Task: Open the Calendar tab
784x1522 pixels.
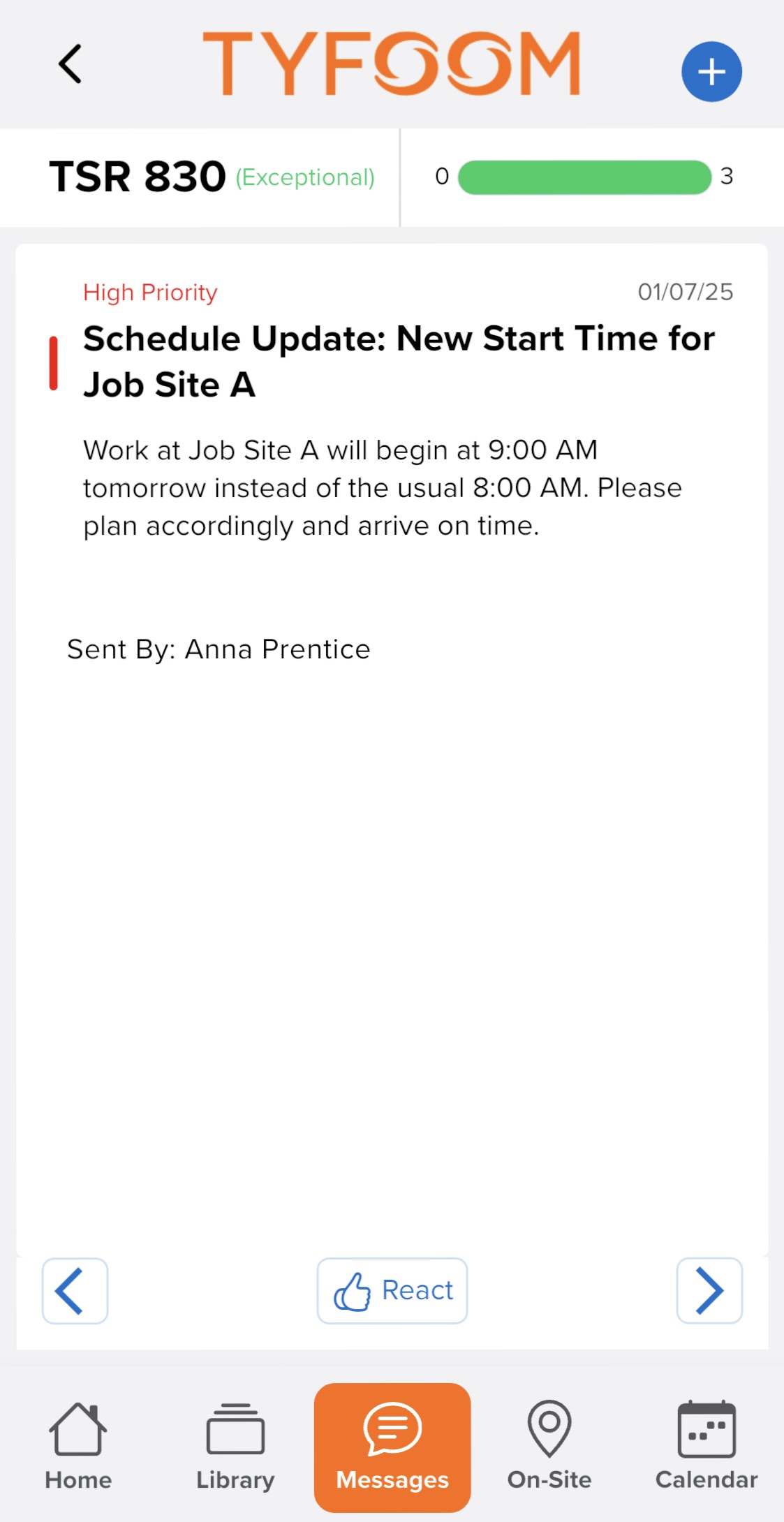Action: coord(707,1447)
